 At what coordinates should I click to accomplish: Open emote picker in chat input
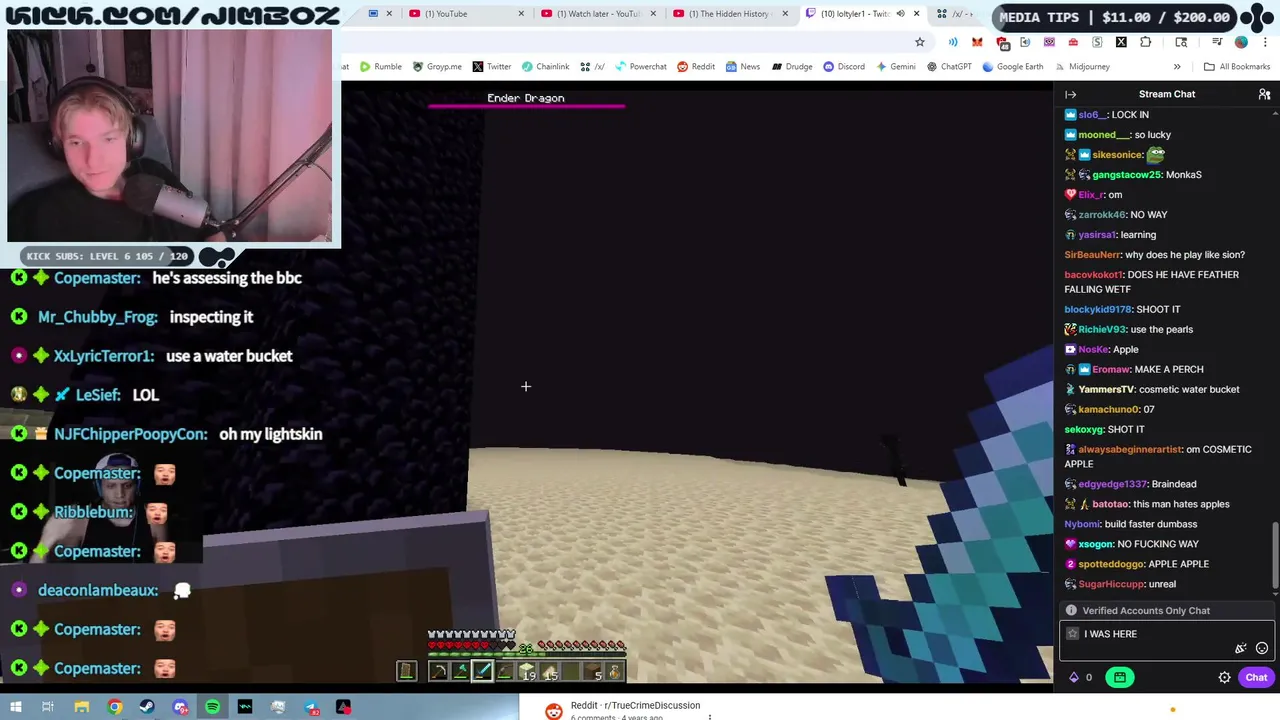click(1262, 648)
